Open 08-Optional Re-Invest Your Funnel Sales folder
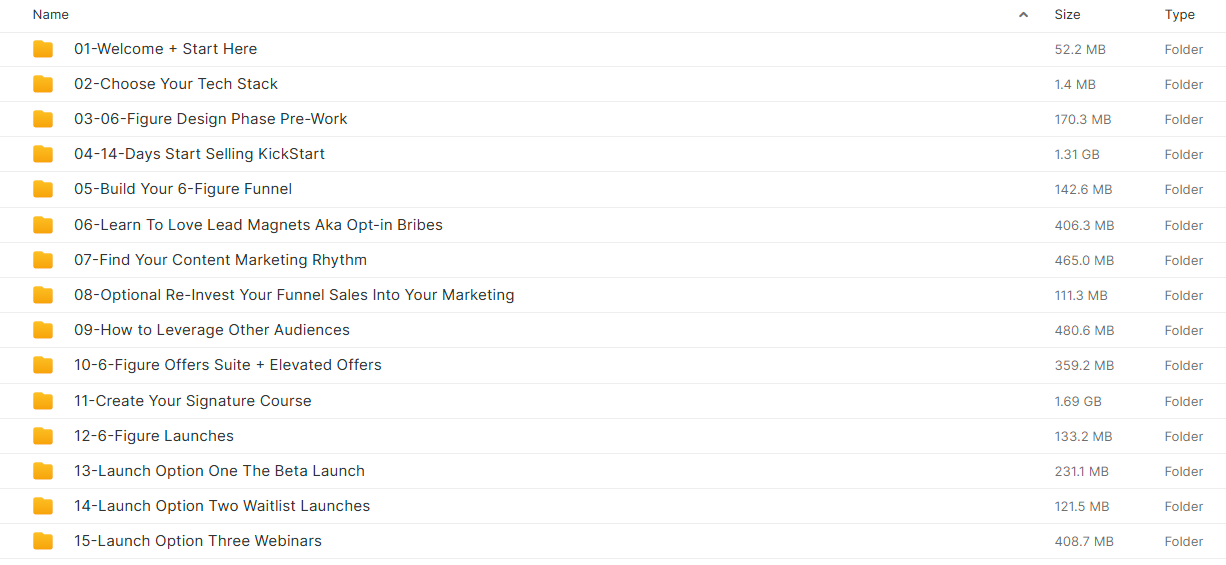The image size is (1226, 565). tap(294, 295)
